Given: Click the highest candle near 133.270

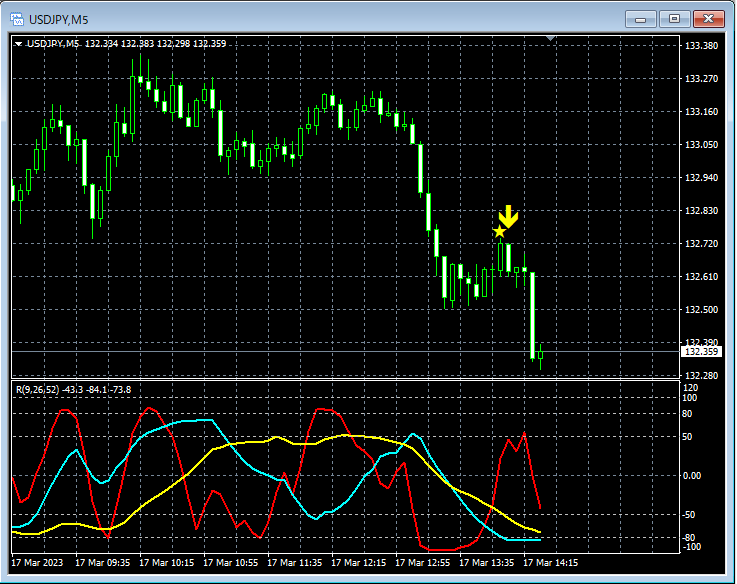Looking at the screenshot, I should (x=140, y=79).
